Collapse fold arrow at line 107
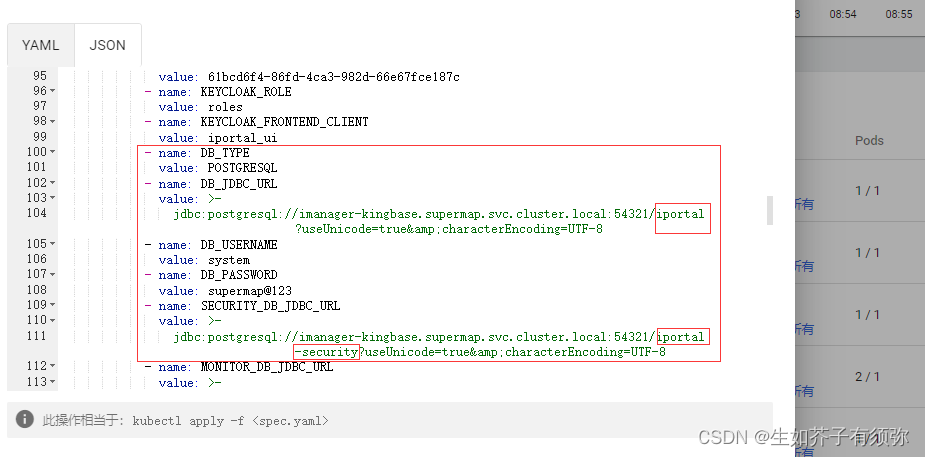Viewport: 925px width, 457px height. point(53,274)
